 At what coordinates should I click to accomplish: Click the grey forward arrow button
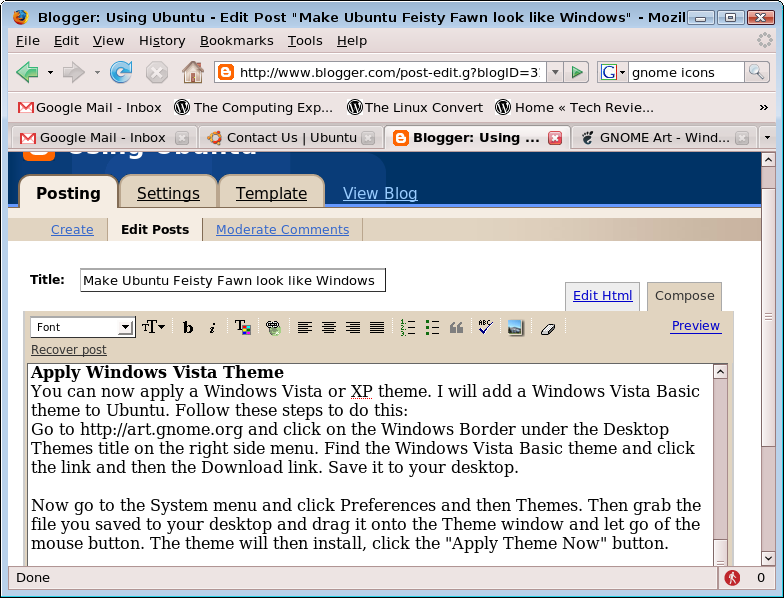pos(74,72)
